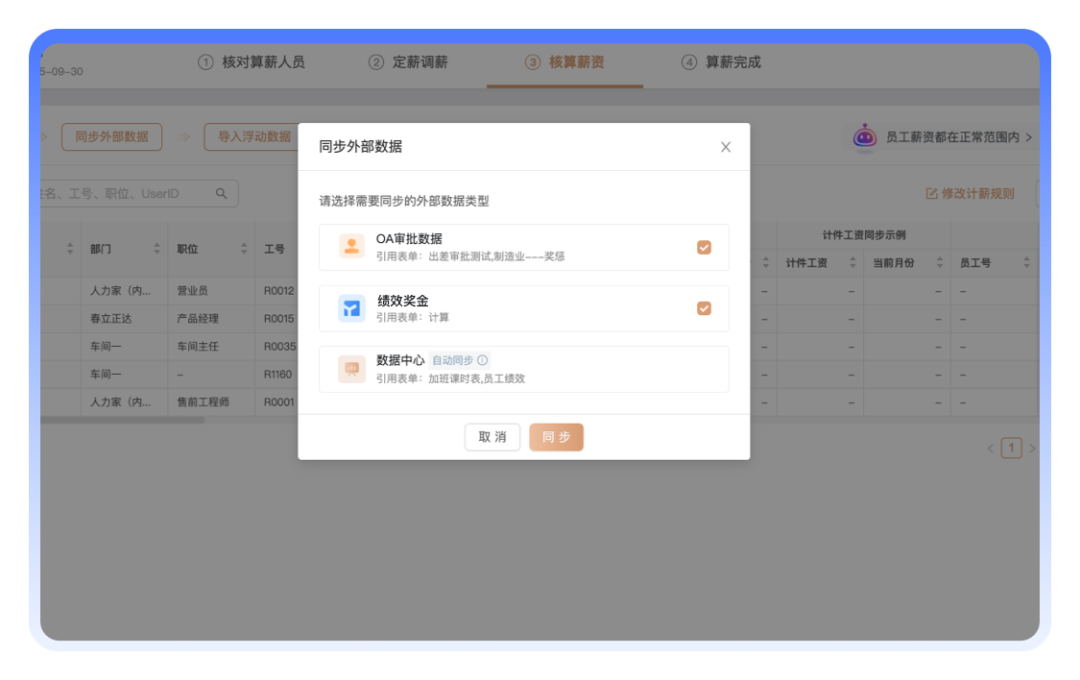Go to step 算薪完成
Image resolution: width=1080 pixels, height=680 pixels.
pos(721,62)
